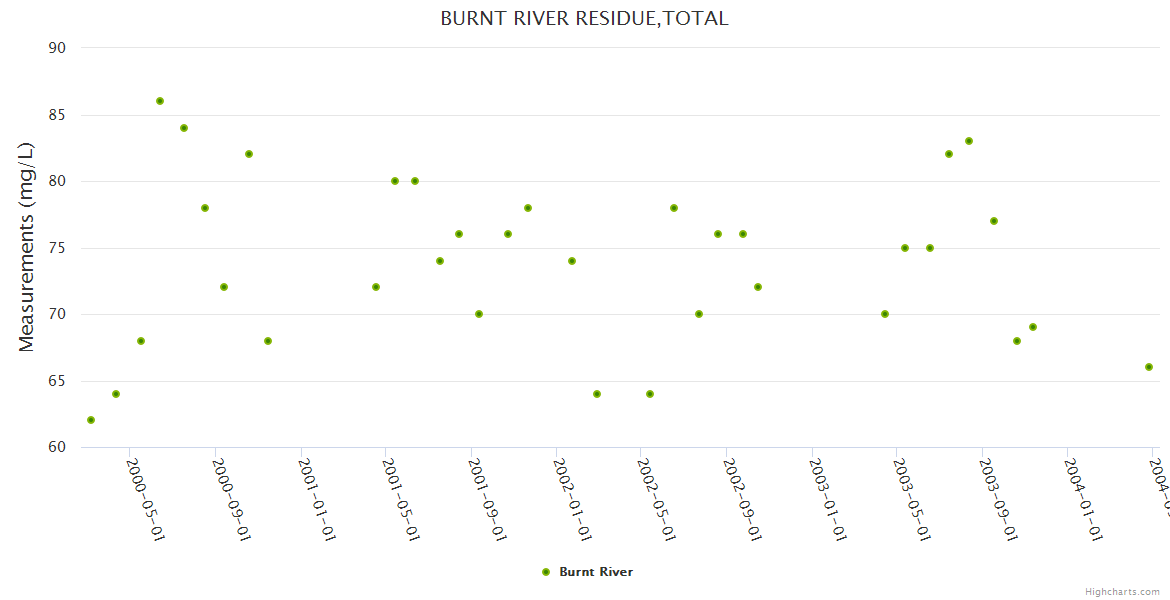Select the 84 mg/L data point
This screenshot has width=1170, height=600.
[184, 128]
